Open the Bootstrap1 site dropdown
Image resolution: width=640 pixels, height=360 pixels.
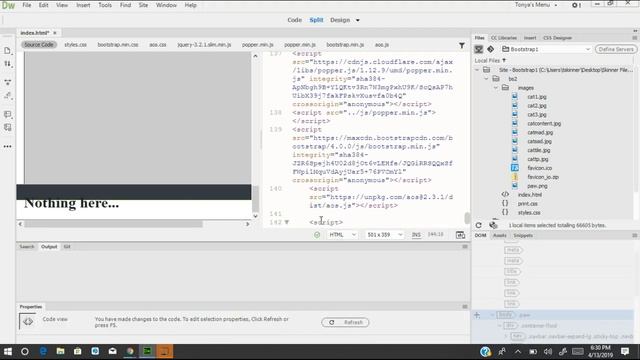546,49
